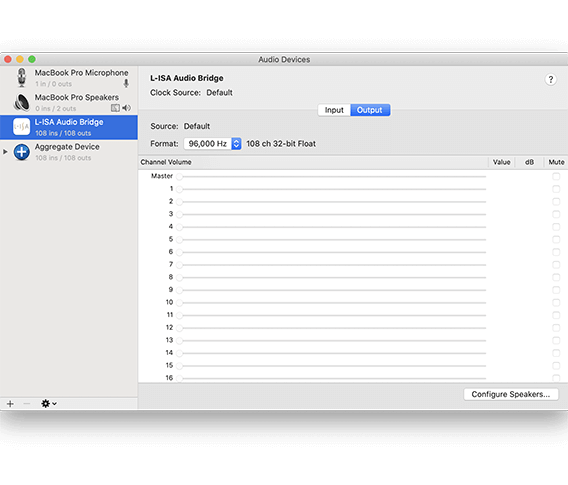Click the Master volume slider

(x=331, y=176)
